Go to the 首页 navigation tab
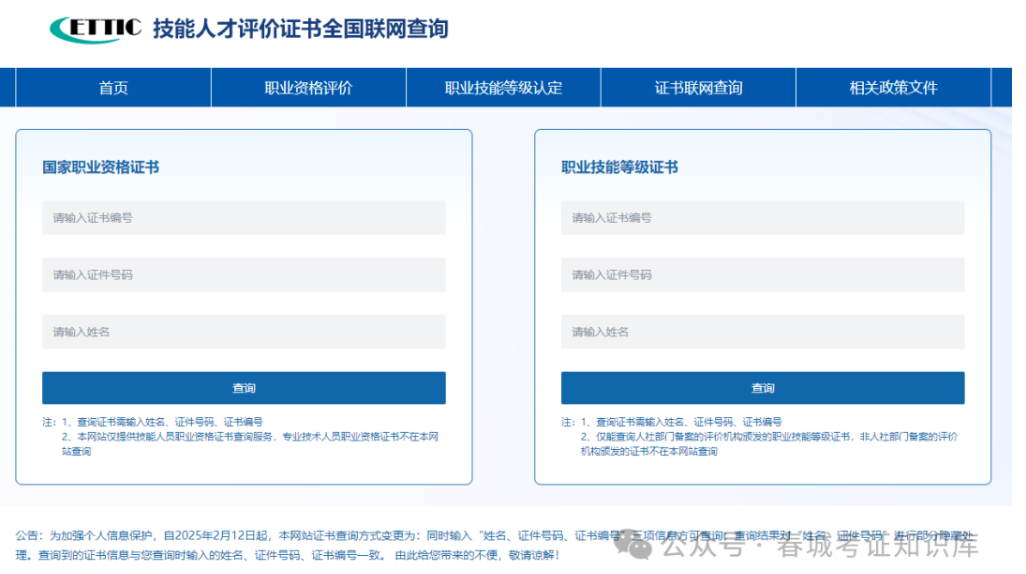Viewport: 1026px width, 574px height. click(113, 88)
